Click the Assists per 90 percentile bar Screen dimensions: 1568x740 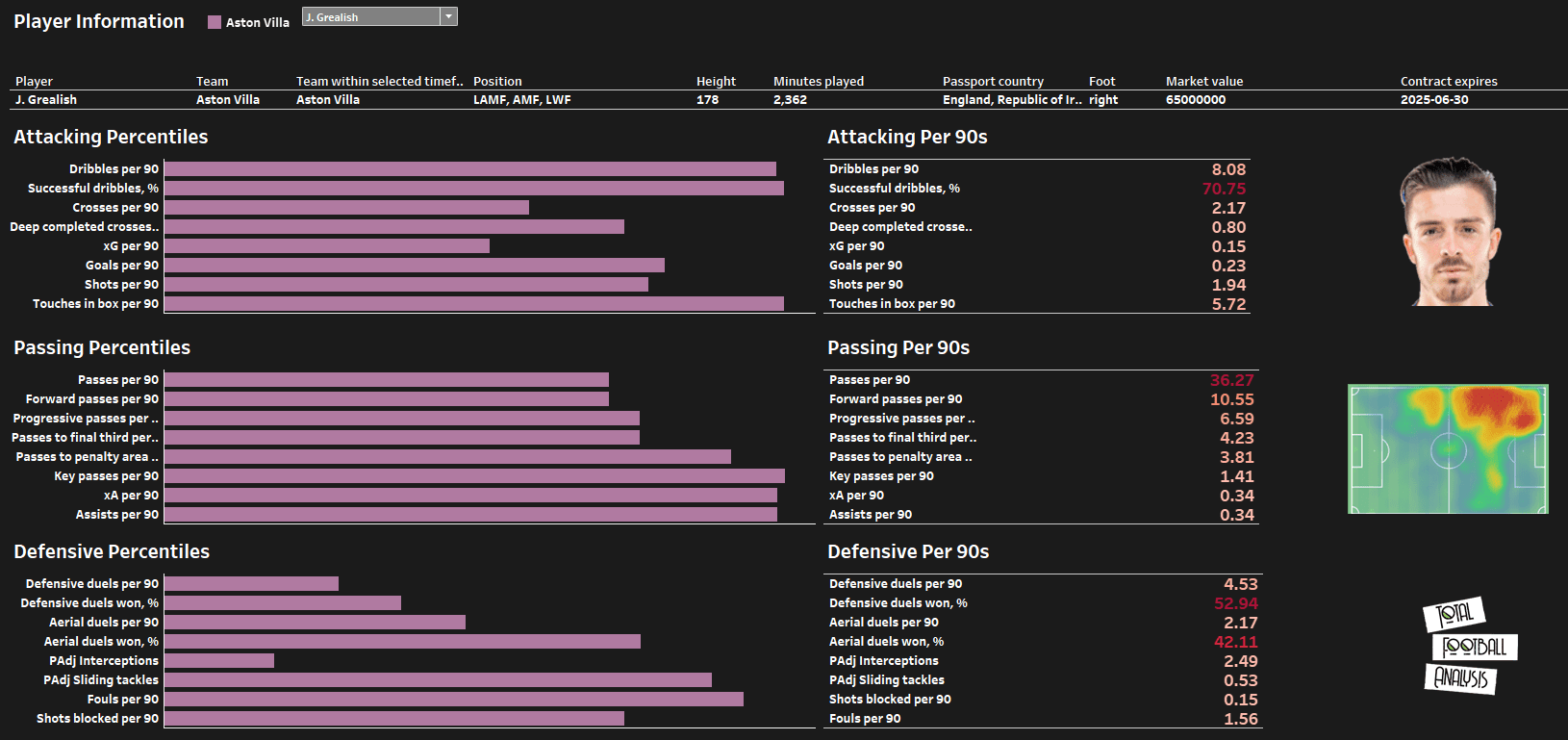coord(470,515)
